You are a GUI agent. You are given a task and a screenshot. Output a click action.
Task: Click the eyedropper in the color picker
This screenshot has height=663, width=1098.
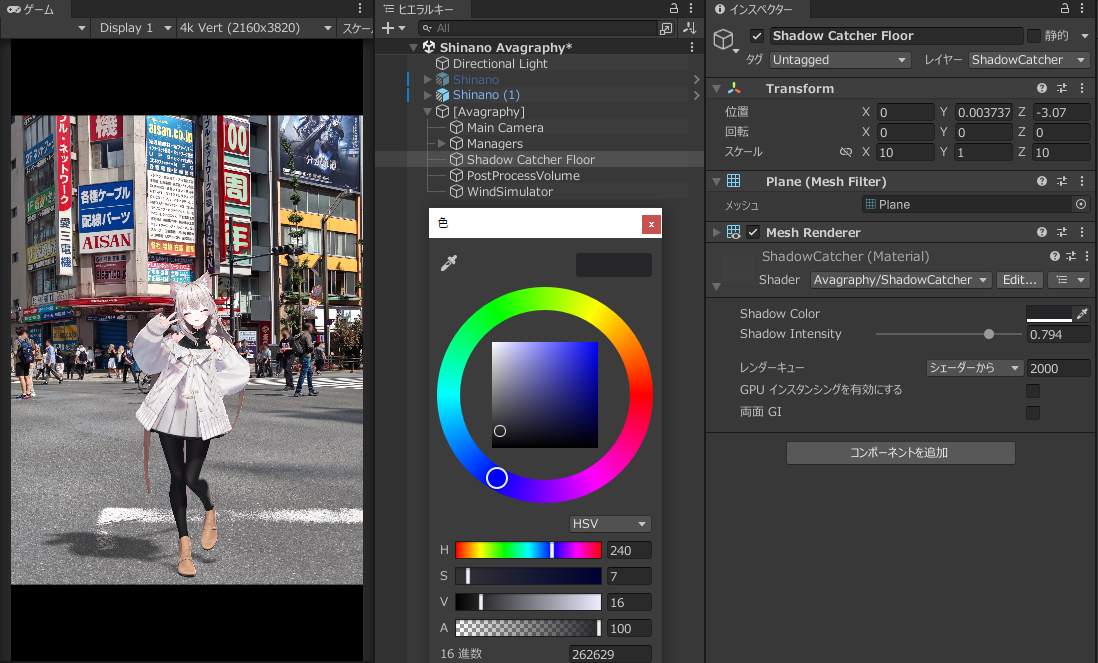tap(448, 263)
